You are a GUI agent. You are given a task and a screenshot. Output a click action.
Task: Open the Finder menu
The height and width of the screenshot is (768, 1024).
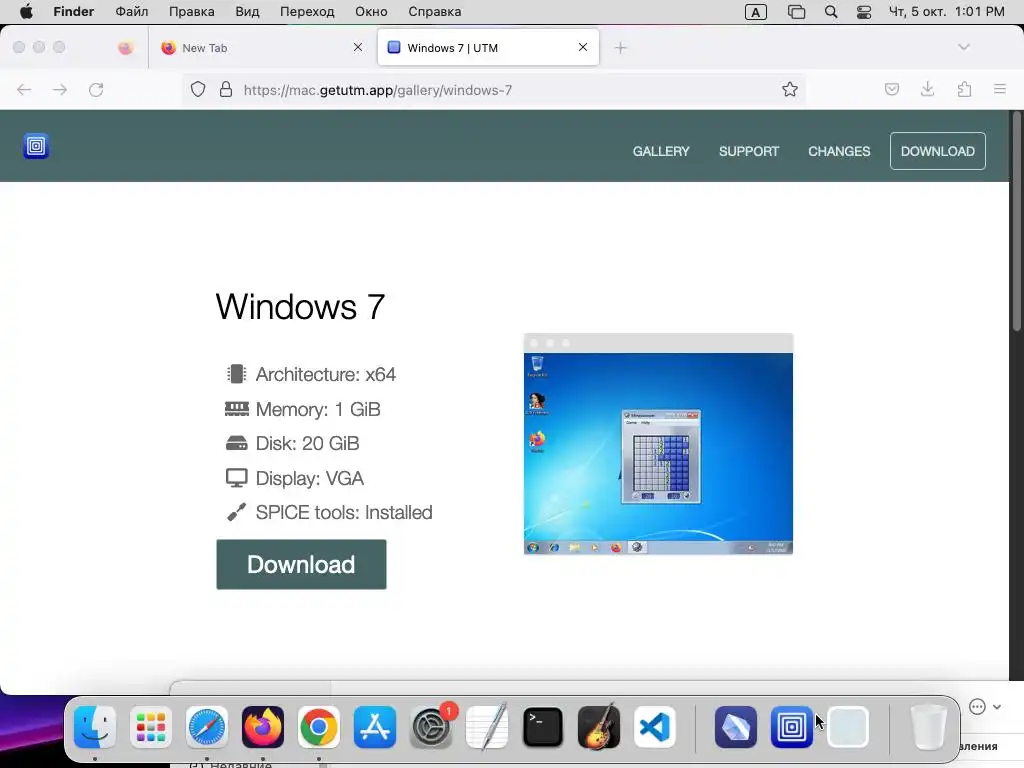click(73, 12)
